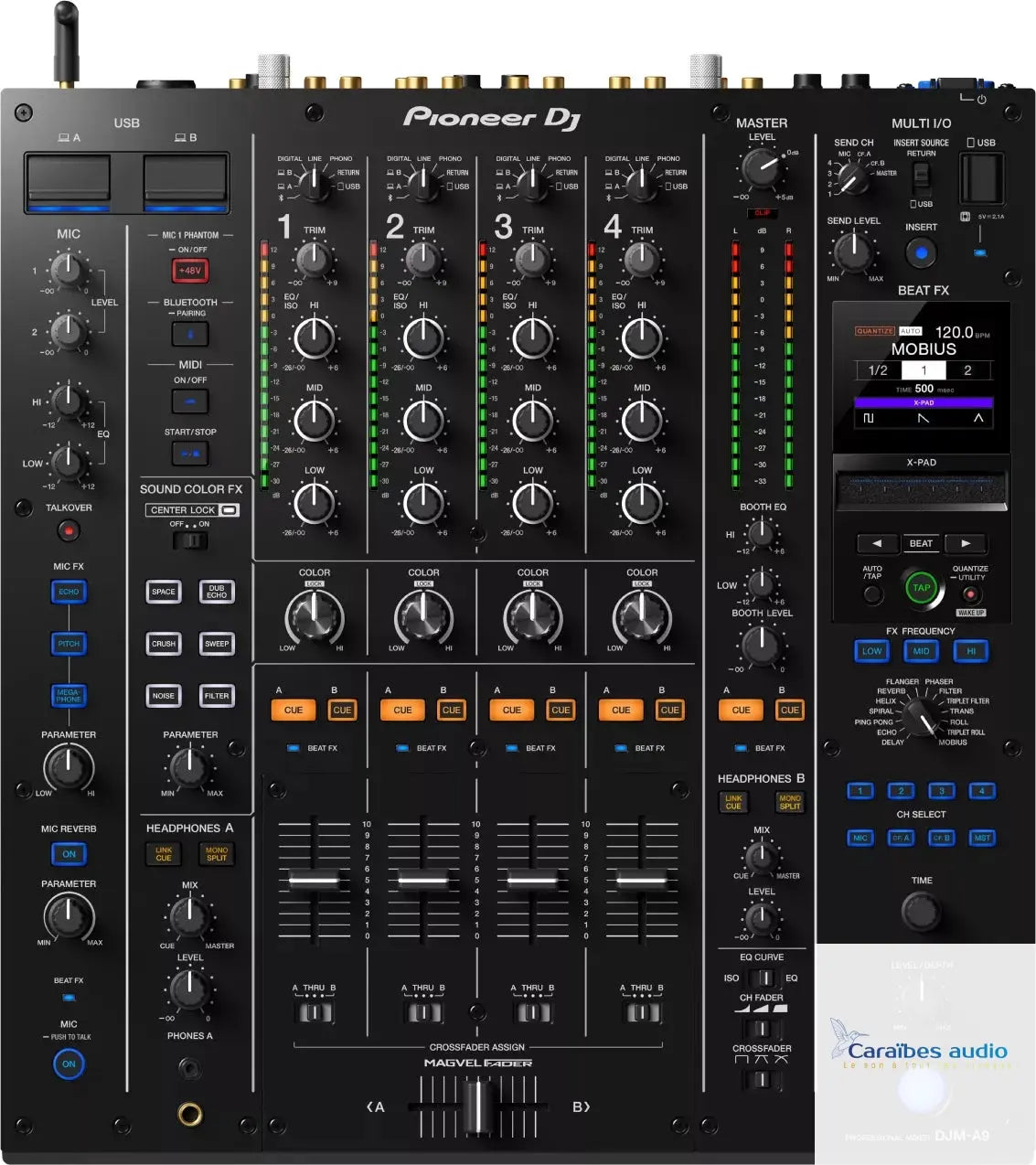Screen dimensions: 1036x1165
Task: Toggle Headphones B Mono Split button
Action: pos(790,803)
